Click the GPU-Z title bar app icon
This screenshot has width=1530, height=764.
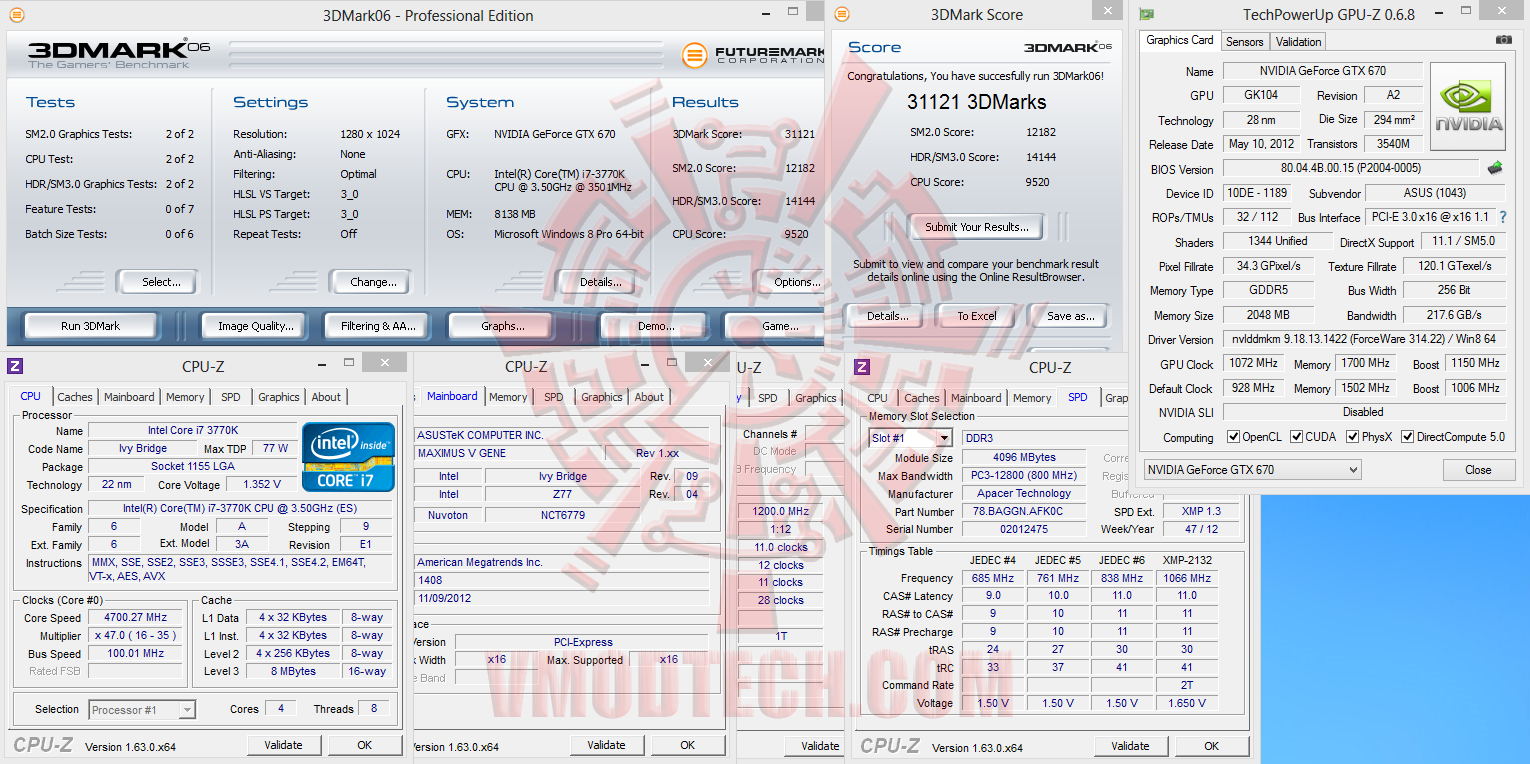coord(1147,14)
